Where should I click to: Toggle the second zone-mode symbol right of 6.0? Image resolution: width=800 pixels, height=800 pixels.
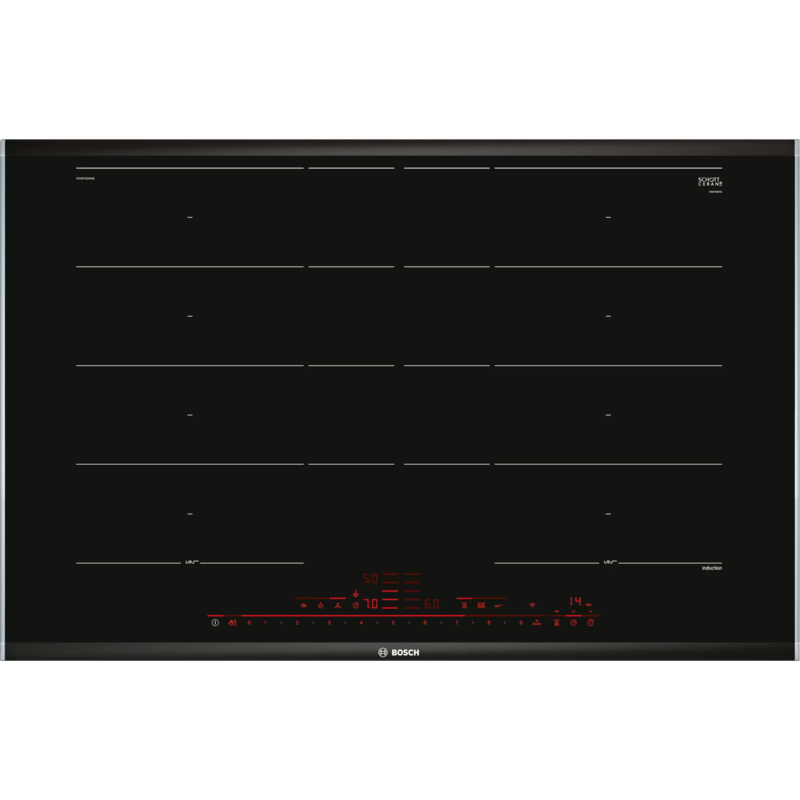coord(481,605)
